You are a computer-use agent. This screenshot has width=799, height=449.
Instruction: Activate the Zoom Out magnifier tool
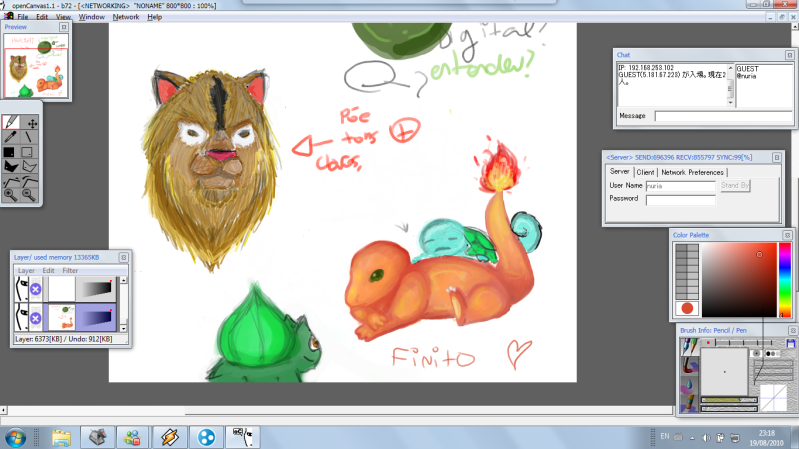(x=29, y=195)
